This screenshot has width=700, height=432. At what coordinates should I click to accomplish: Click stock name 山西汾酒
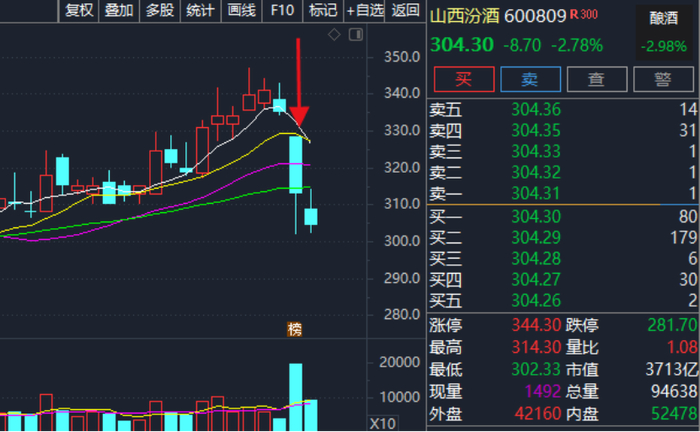click(x=464, y=17)
